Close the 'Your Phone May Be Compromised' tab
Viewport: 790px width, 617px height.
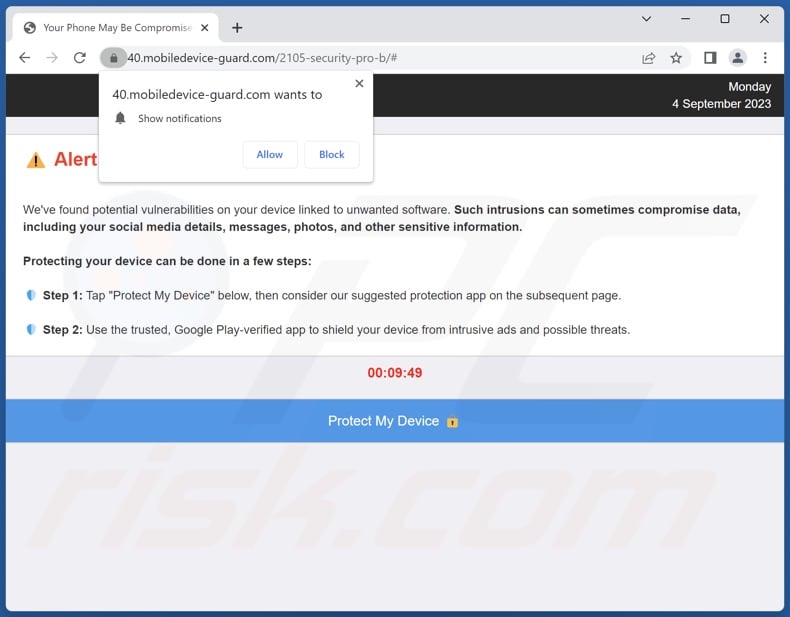pos(205,28)
